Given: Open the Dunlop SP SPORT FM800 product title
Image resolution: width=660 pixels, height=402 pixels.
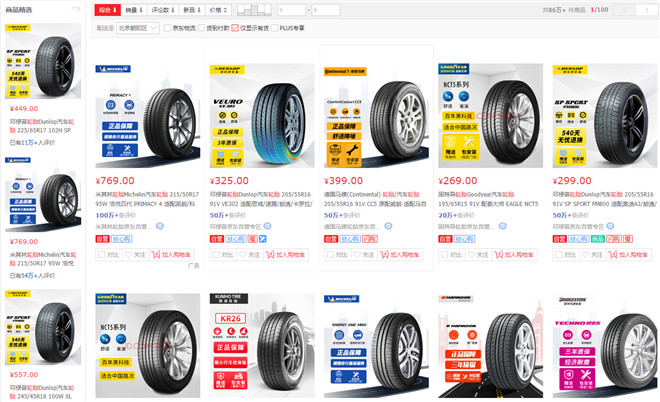Looking at the screenshot, I should pyautogui.click(x=604, y=199).
